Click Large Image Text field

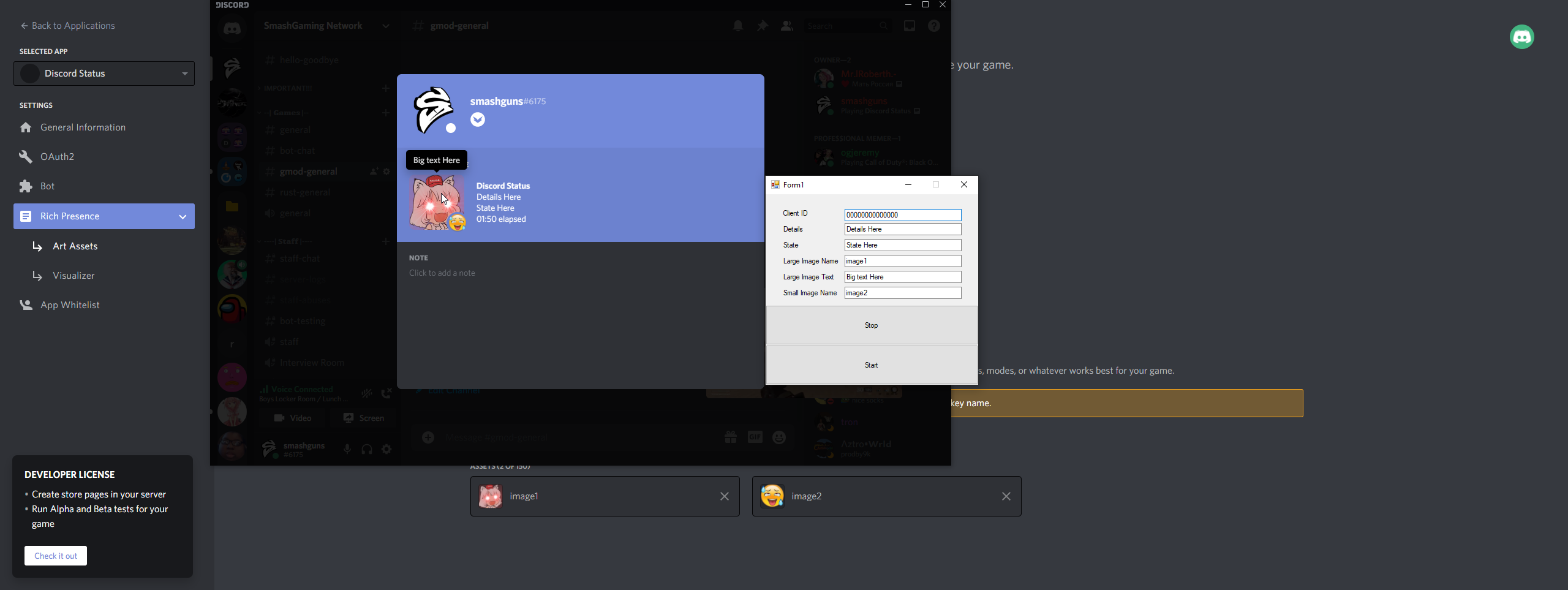pyautogui.click(x=903, y=277)
